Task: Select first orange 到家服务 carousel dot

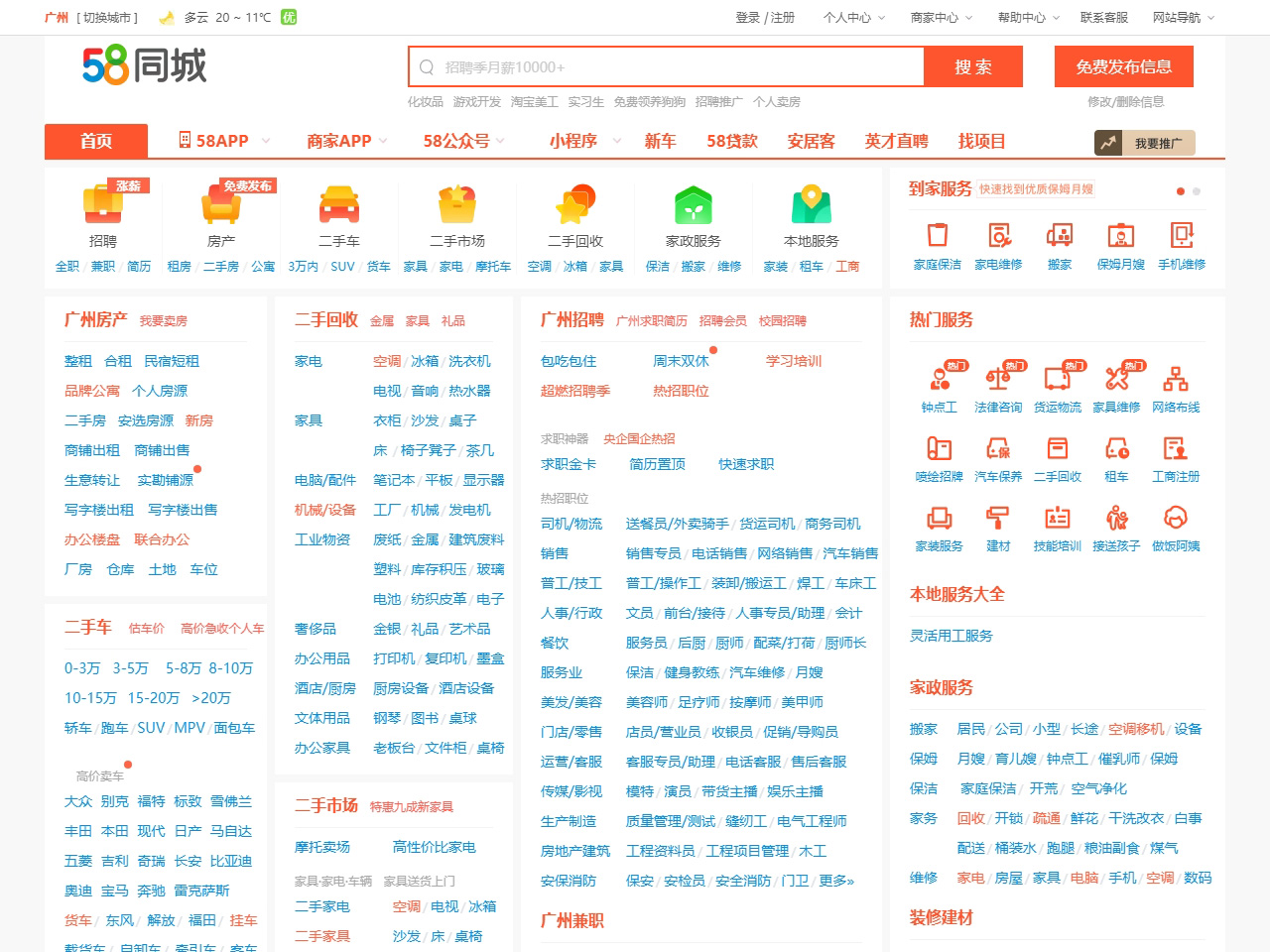Action: [1181, 191]
